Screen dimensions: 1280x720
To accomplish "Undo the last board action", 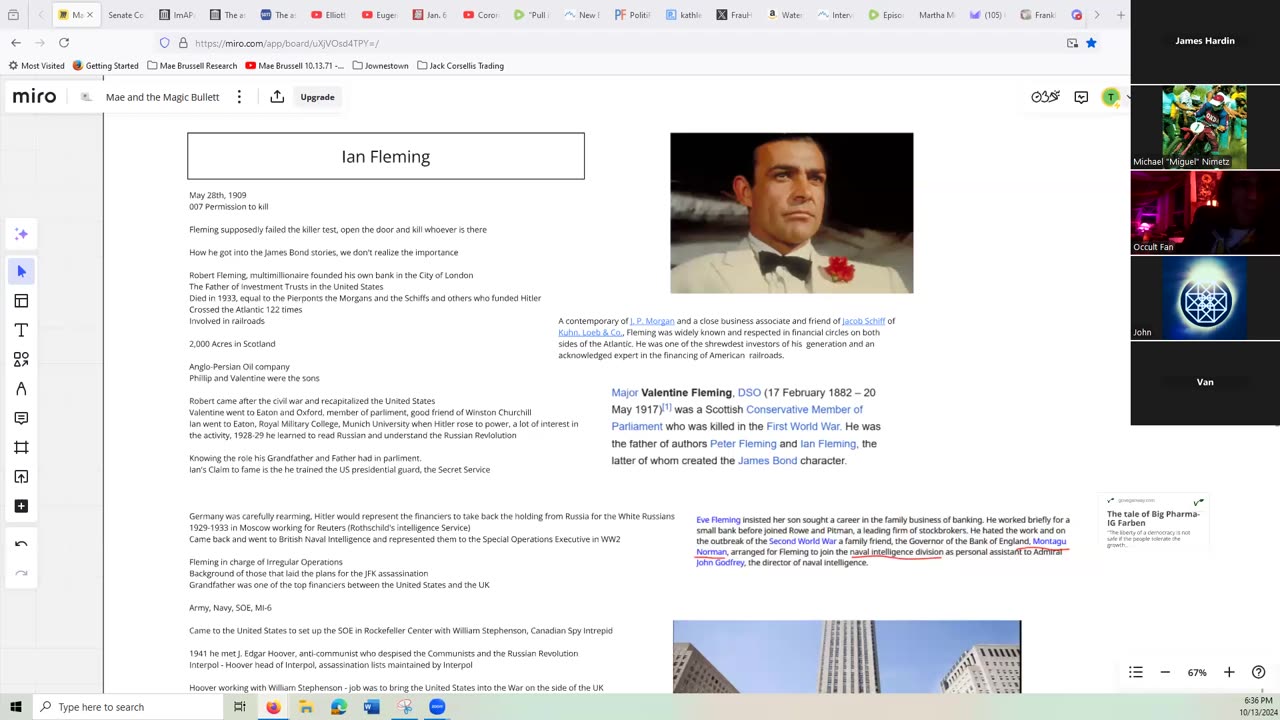I will [21, 544].
